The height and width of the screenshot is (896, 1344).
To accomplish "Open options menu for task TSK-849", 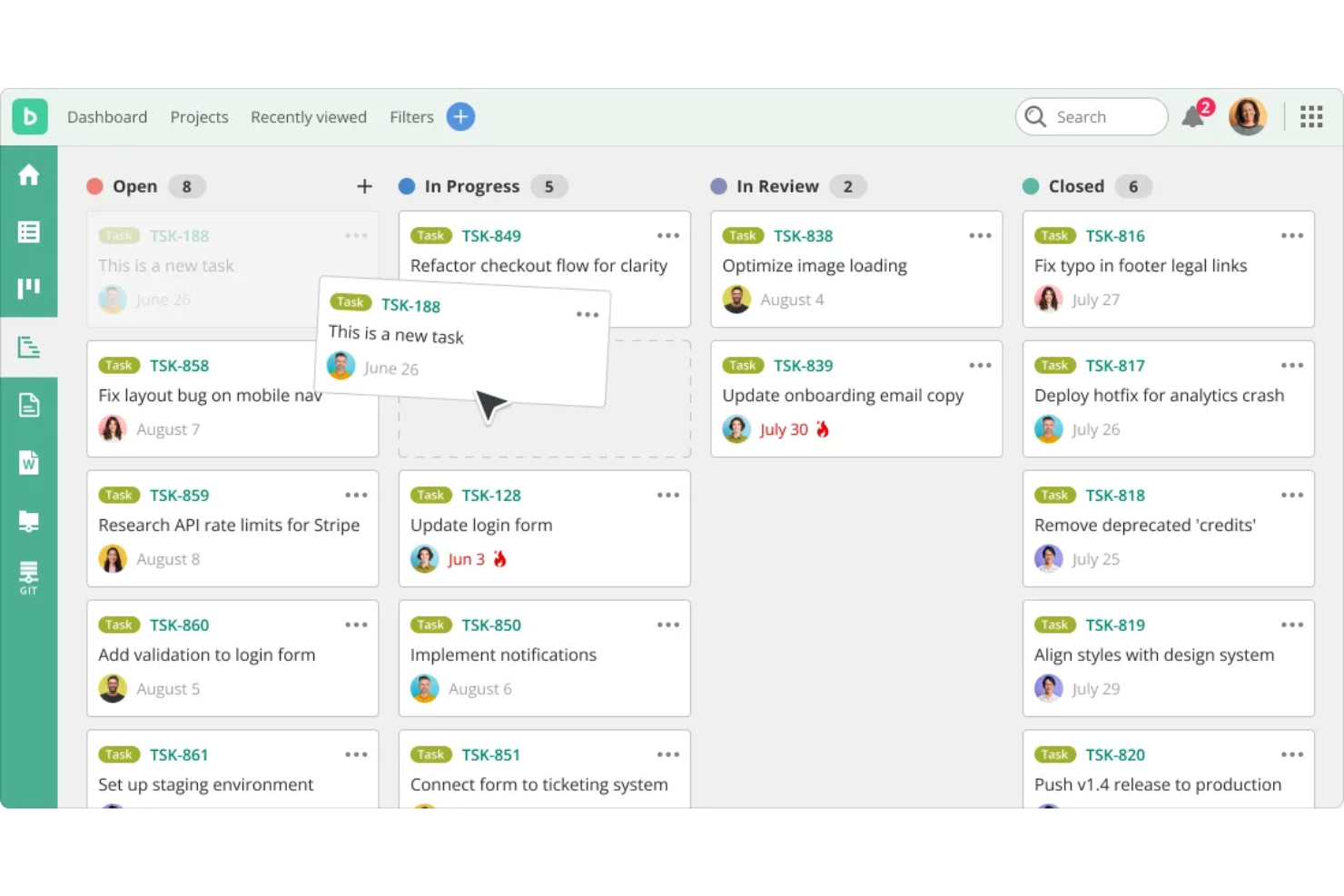I will point(668,235).
